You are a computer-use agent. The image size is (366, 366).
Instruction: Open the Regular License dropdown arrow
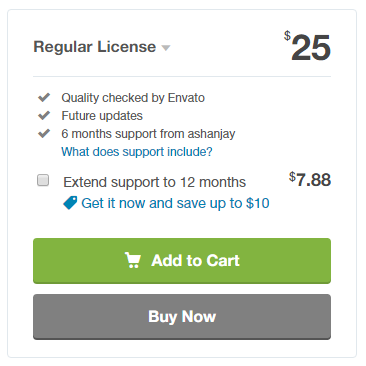[166, 48]
